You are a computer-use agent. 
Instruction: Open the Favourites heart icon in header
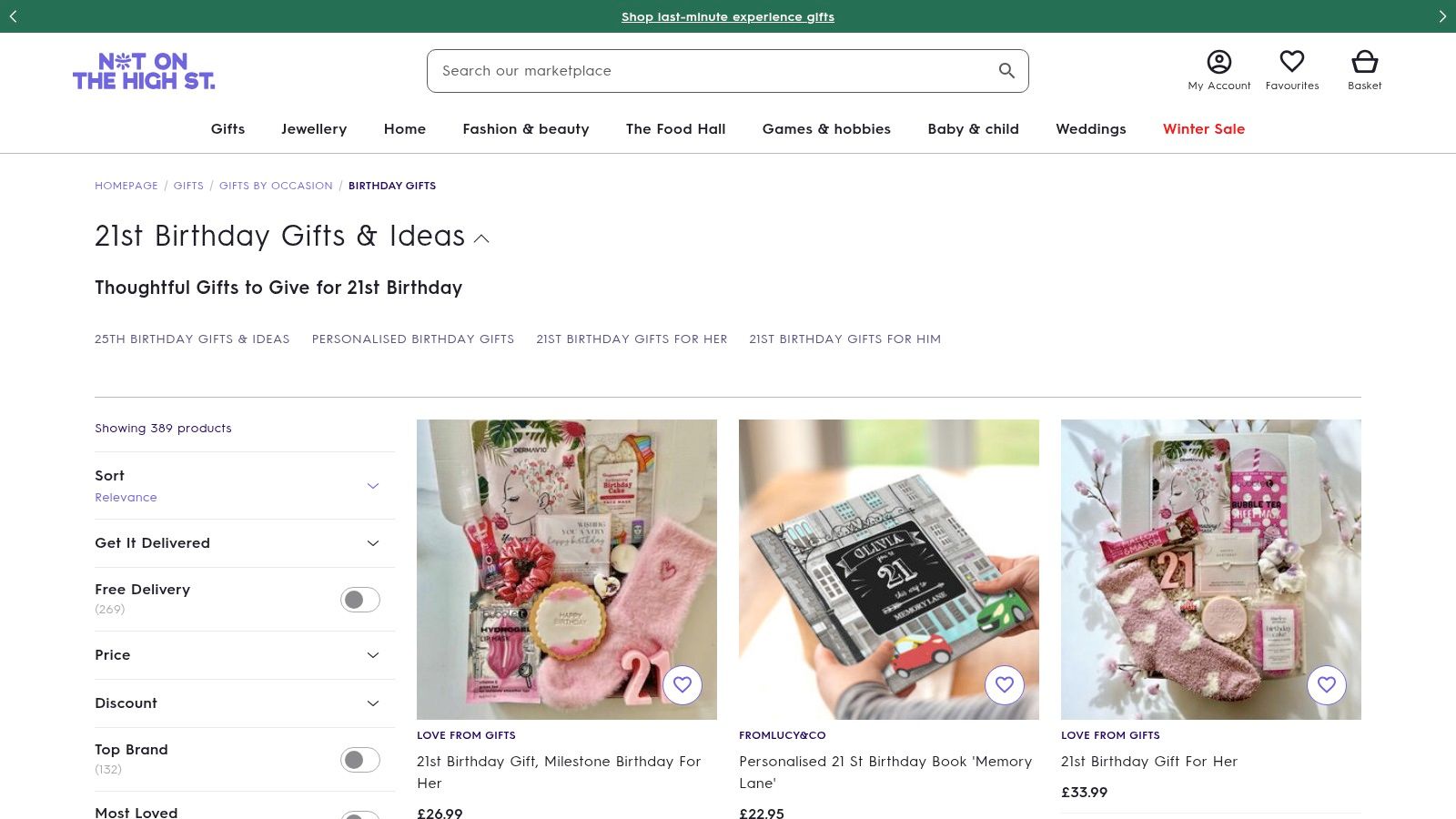point(1291,62)
